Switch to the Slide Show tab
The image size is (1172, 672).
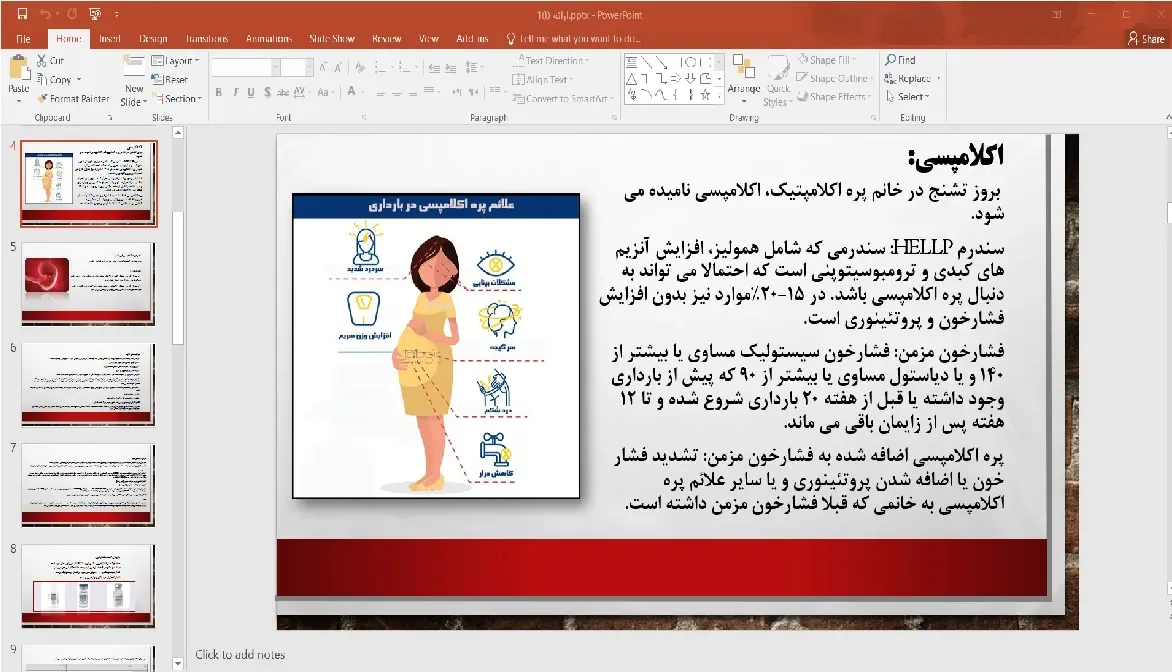click(x=332, y=38)
